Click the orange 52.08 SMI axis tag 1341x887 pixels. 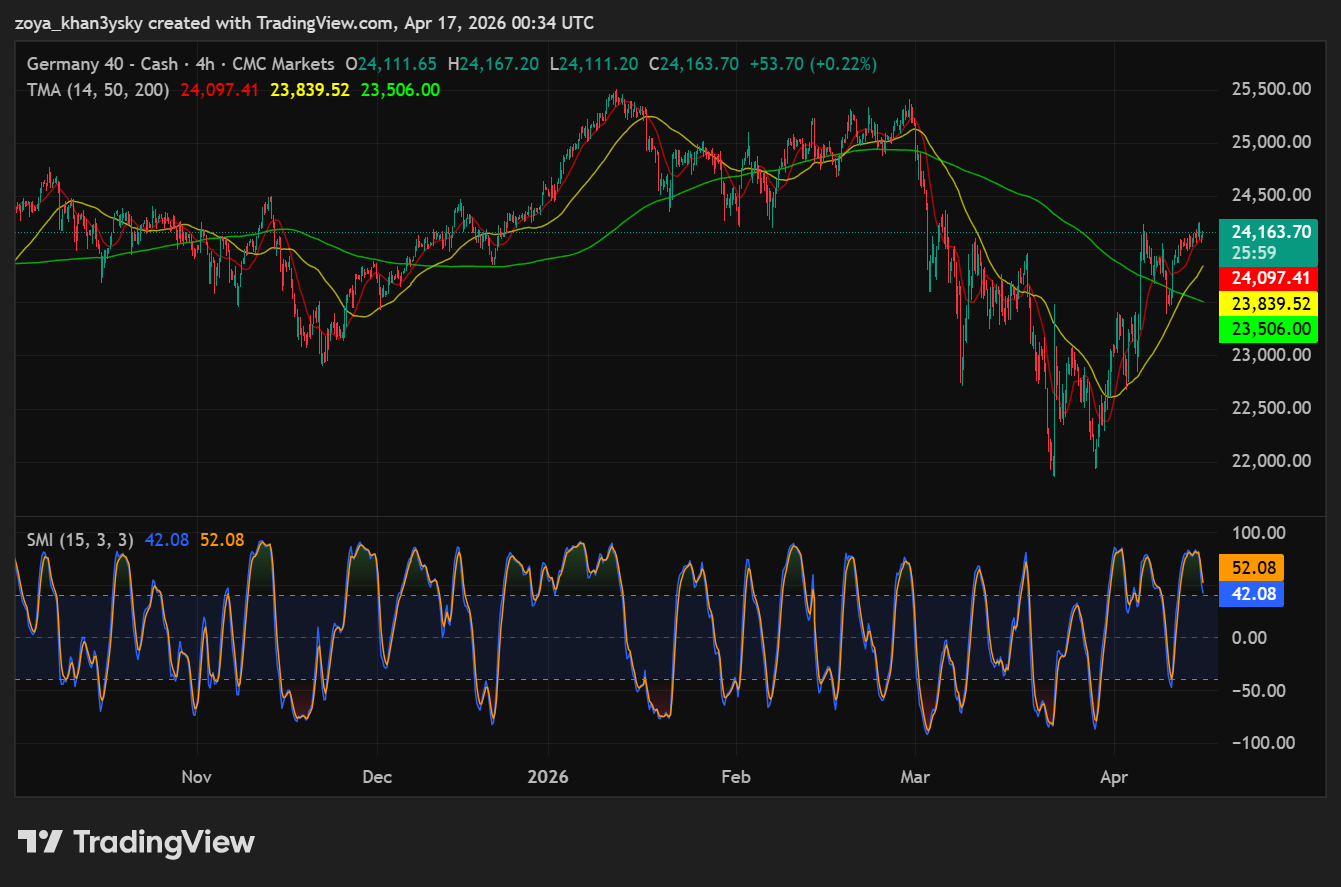1251,568
